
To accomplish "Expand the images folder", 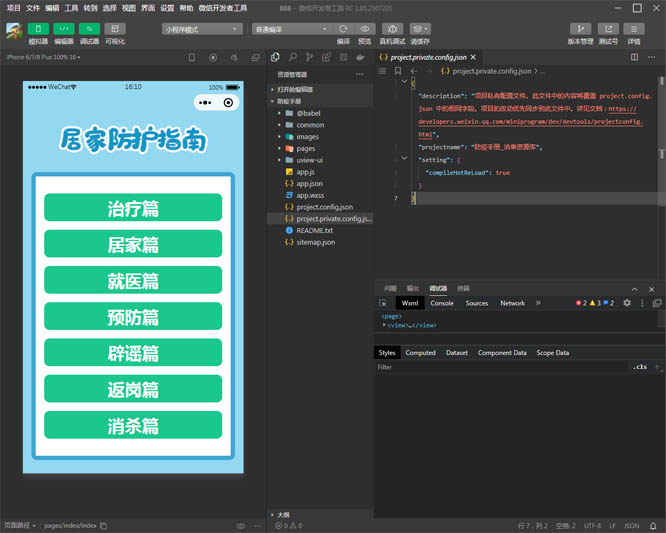I will [320, 137].
